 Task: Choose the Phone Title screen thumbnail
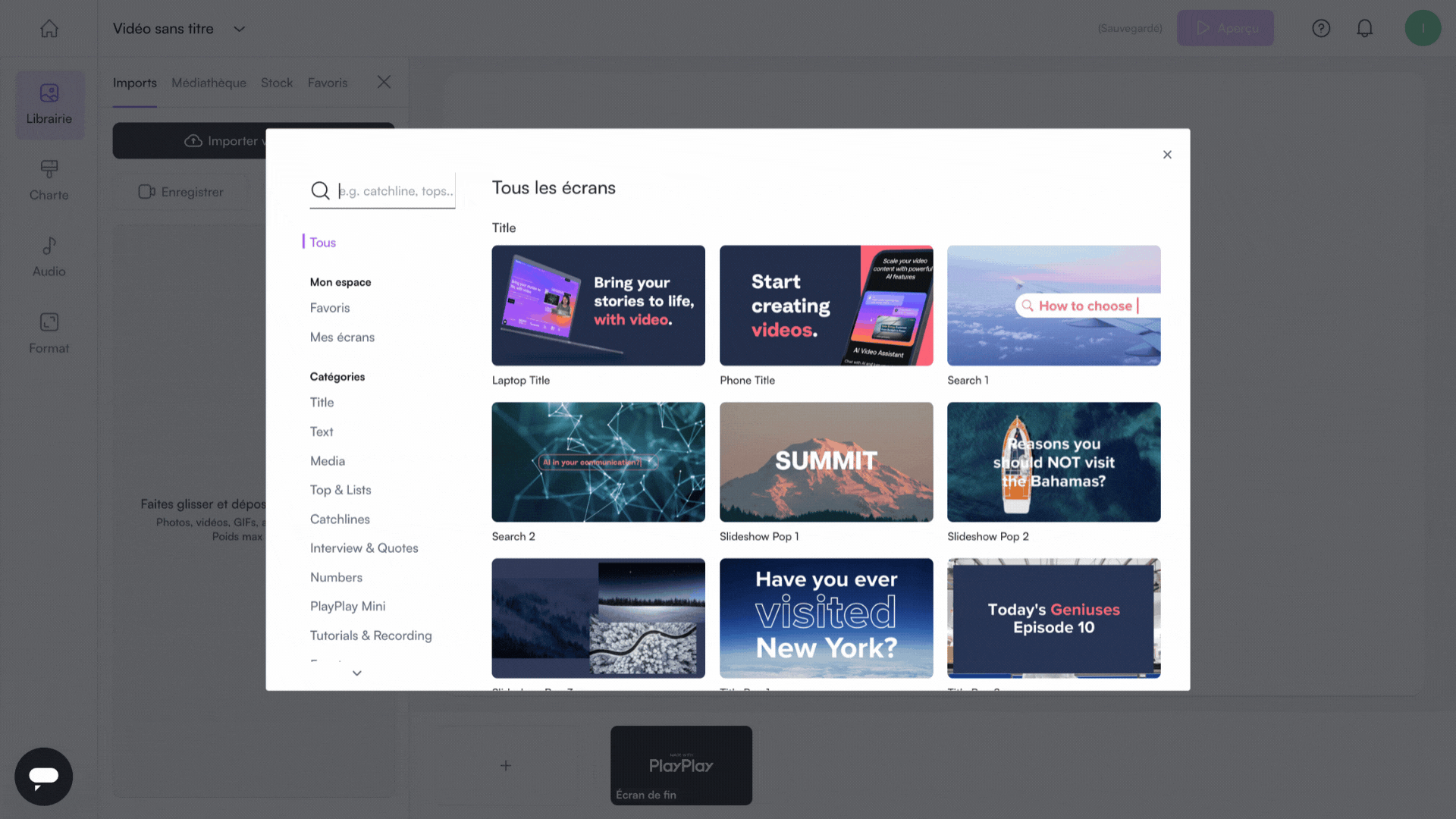coord(827,306)
